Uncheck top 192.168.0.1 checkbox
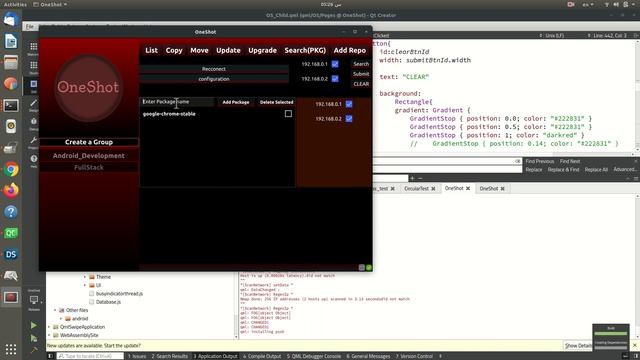 335,64
